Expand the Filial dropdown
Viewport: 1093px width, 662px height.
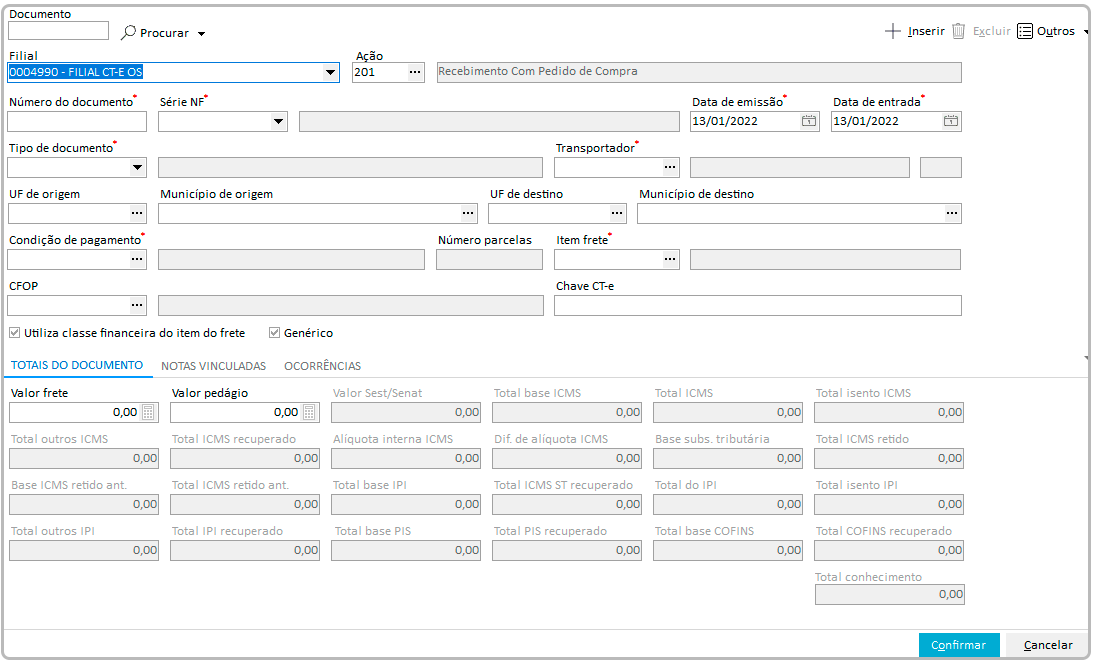coord(330,72)
